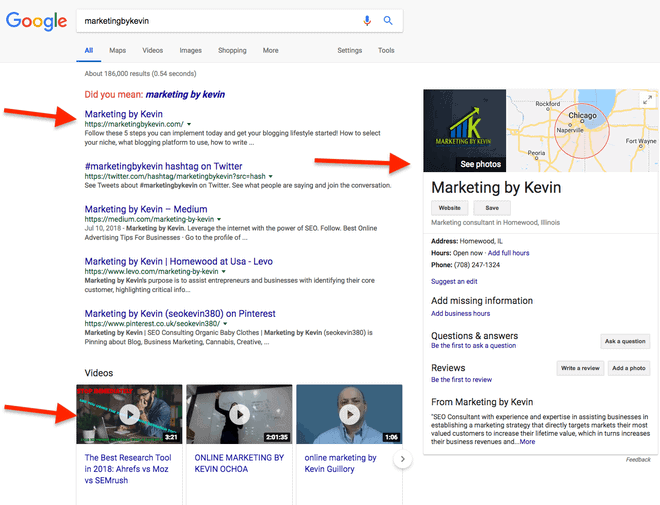
Task: Click the blue search magnifier icon
Action: pos(388,21)
